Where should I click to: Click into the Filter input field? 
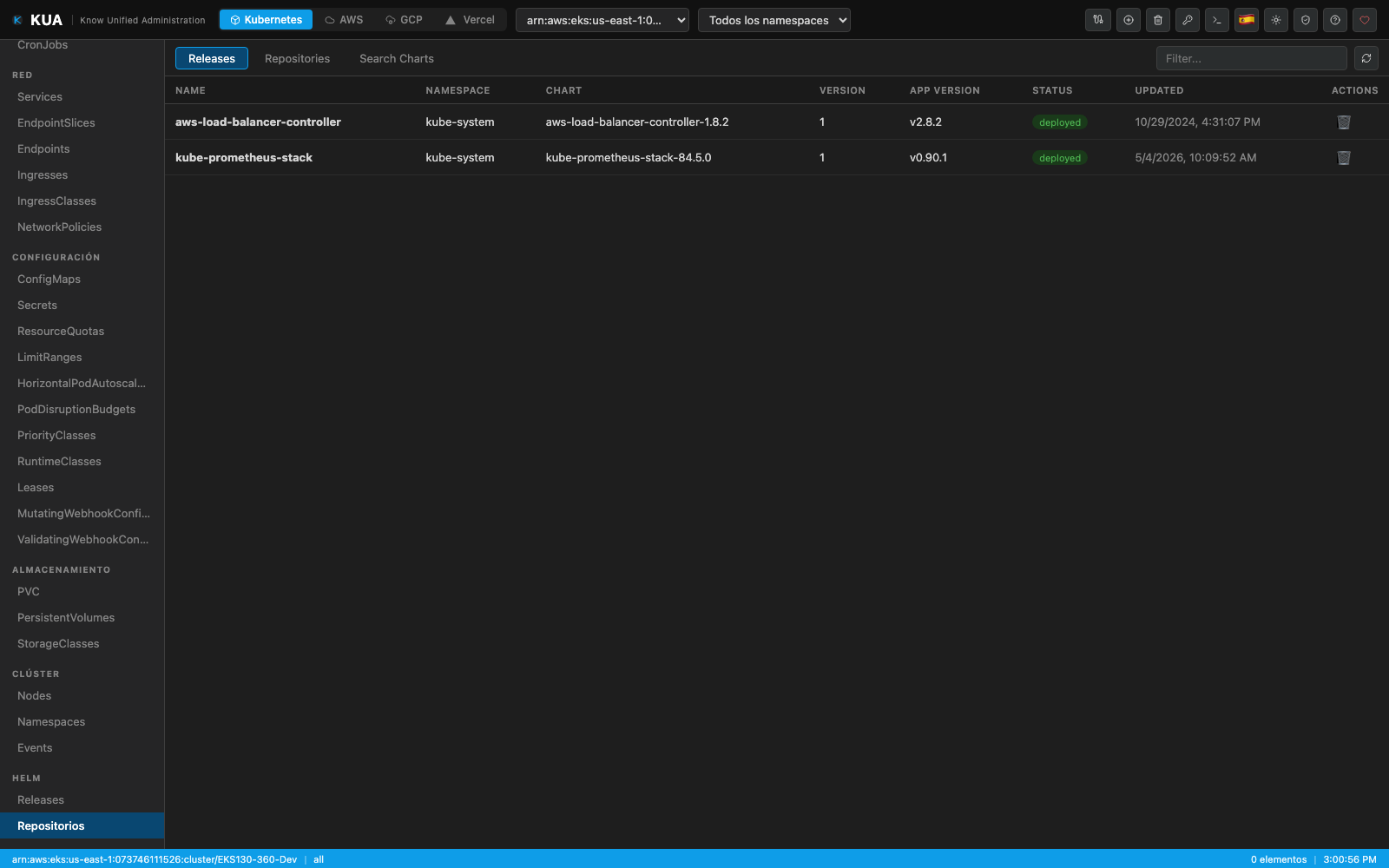pyautogui.click(x=1252, y=58)
